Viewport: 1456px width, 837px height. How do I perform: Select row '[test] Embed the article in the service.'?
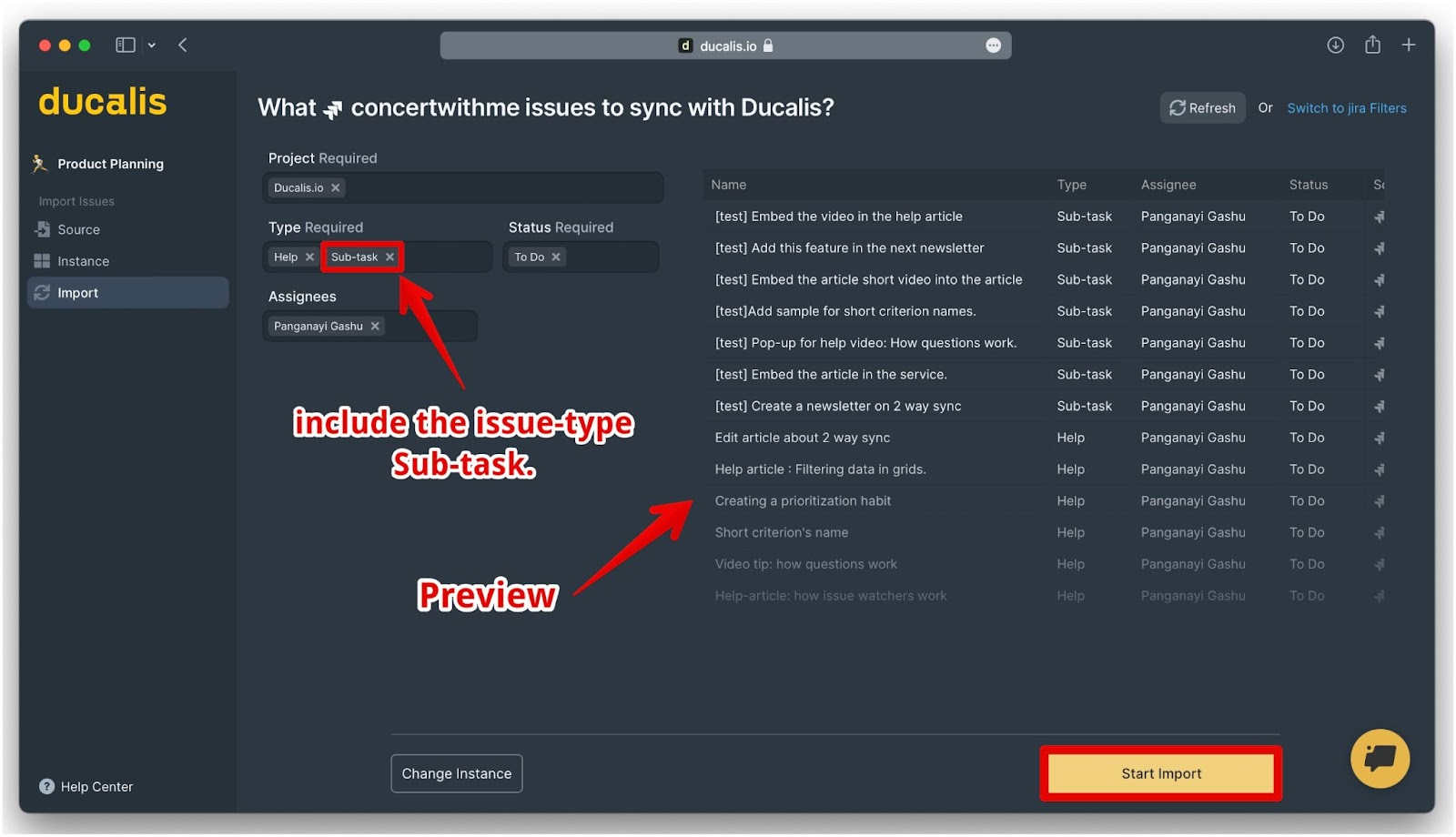pyautogui.click(x=1044, y=375)
